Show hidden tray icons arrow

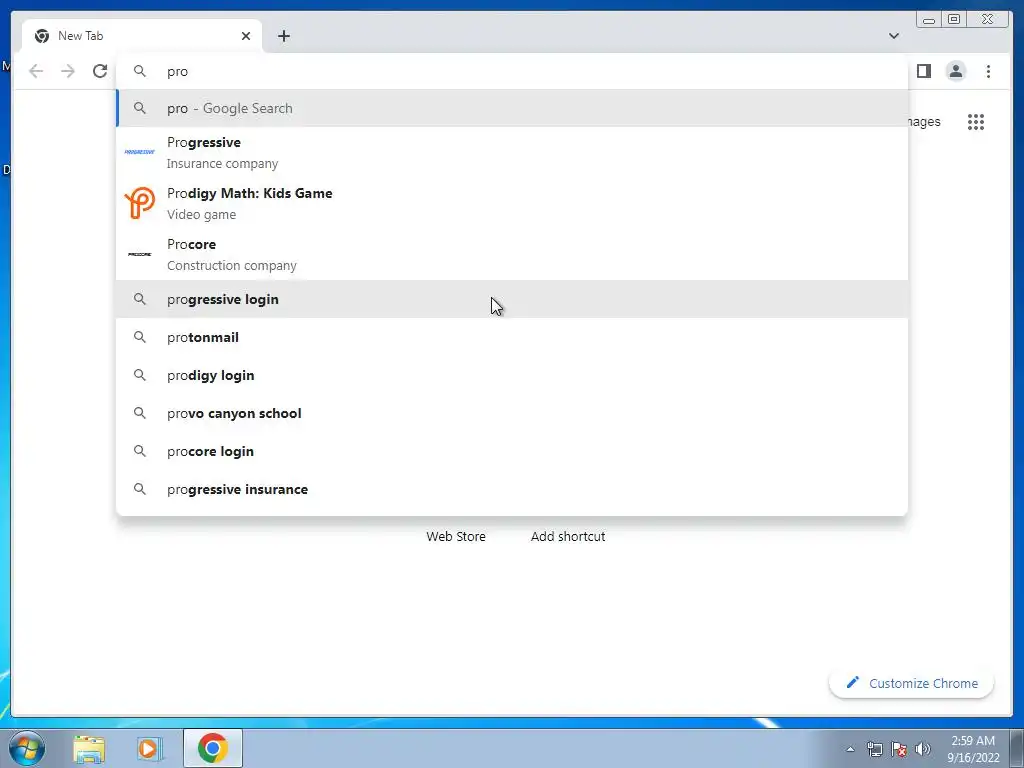point(850,749)
